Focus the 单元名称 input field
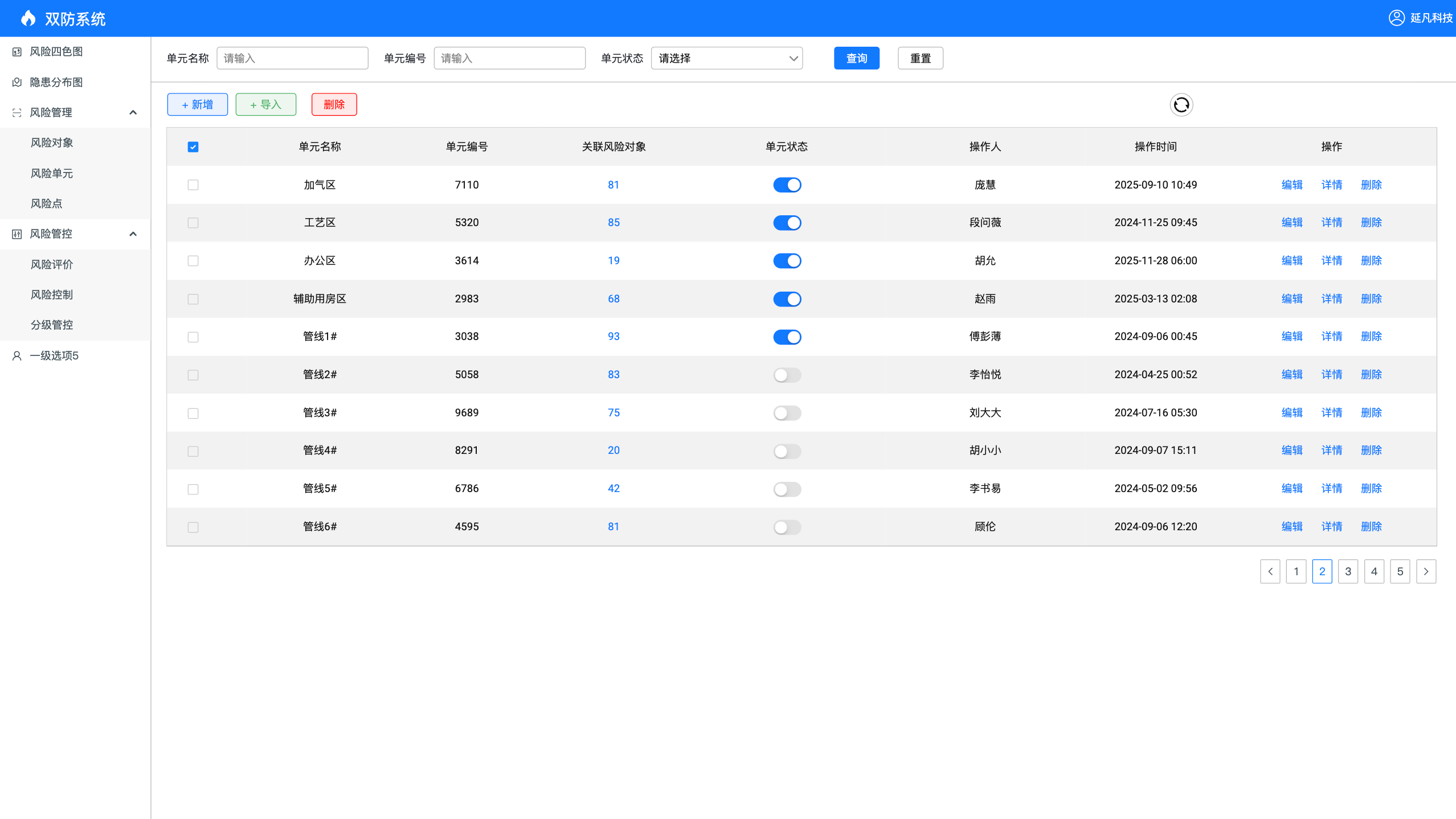The width and height of the screenshot is (1456, 819). (x=292, y=58)
